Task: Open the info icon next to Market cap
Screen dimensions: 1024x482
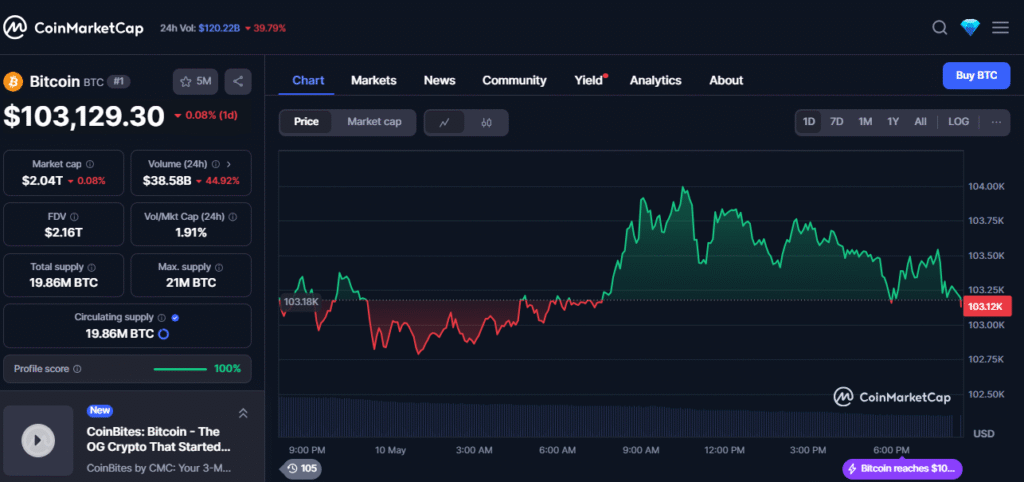Action: coord(90,165)
